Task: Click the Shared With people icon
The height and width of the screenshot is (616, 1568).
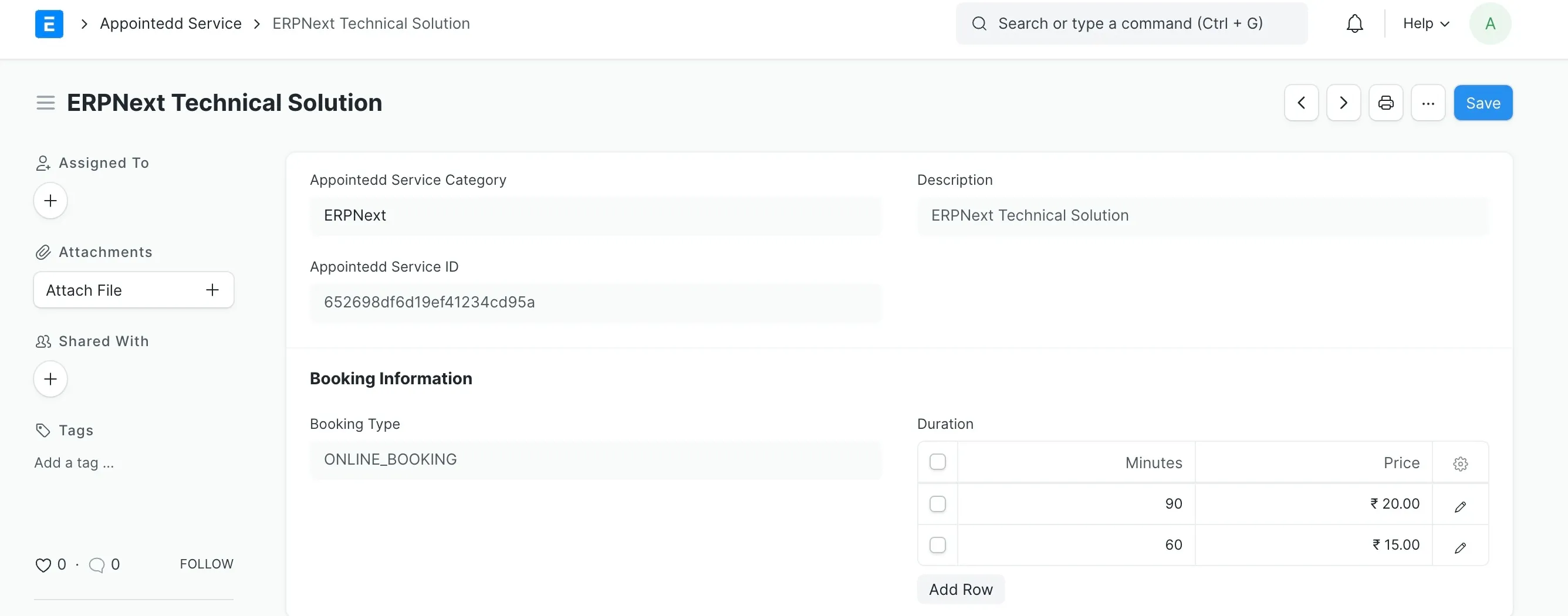Action: click(x=43, y=341)
